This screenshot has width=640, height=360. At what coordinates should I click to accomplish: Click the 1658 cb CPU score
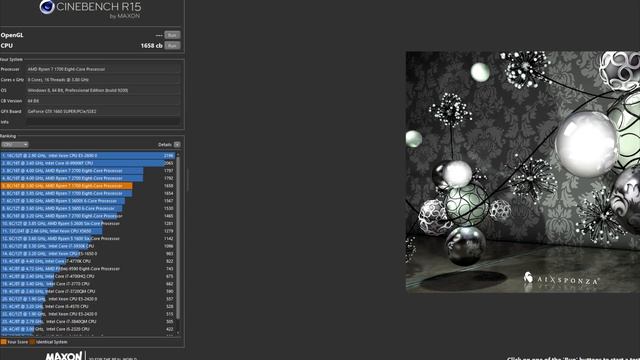(x=151, y=46)
